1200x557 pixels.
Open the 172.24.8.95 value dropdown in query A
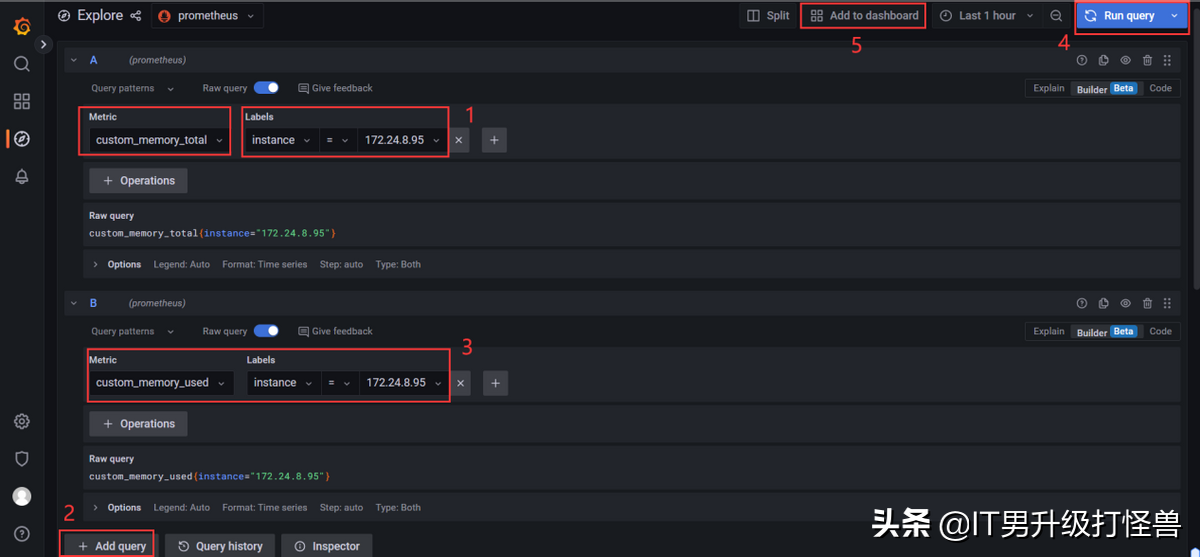coord(402,140)
